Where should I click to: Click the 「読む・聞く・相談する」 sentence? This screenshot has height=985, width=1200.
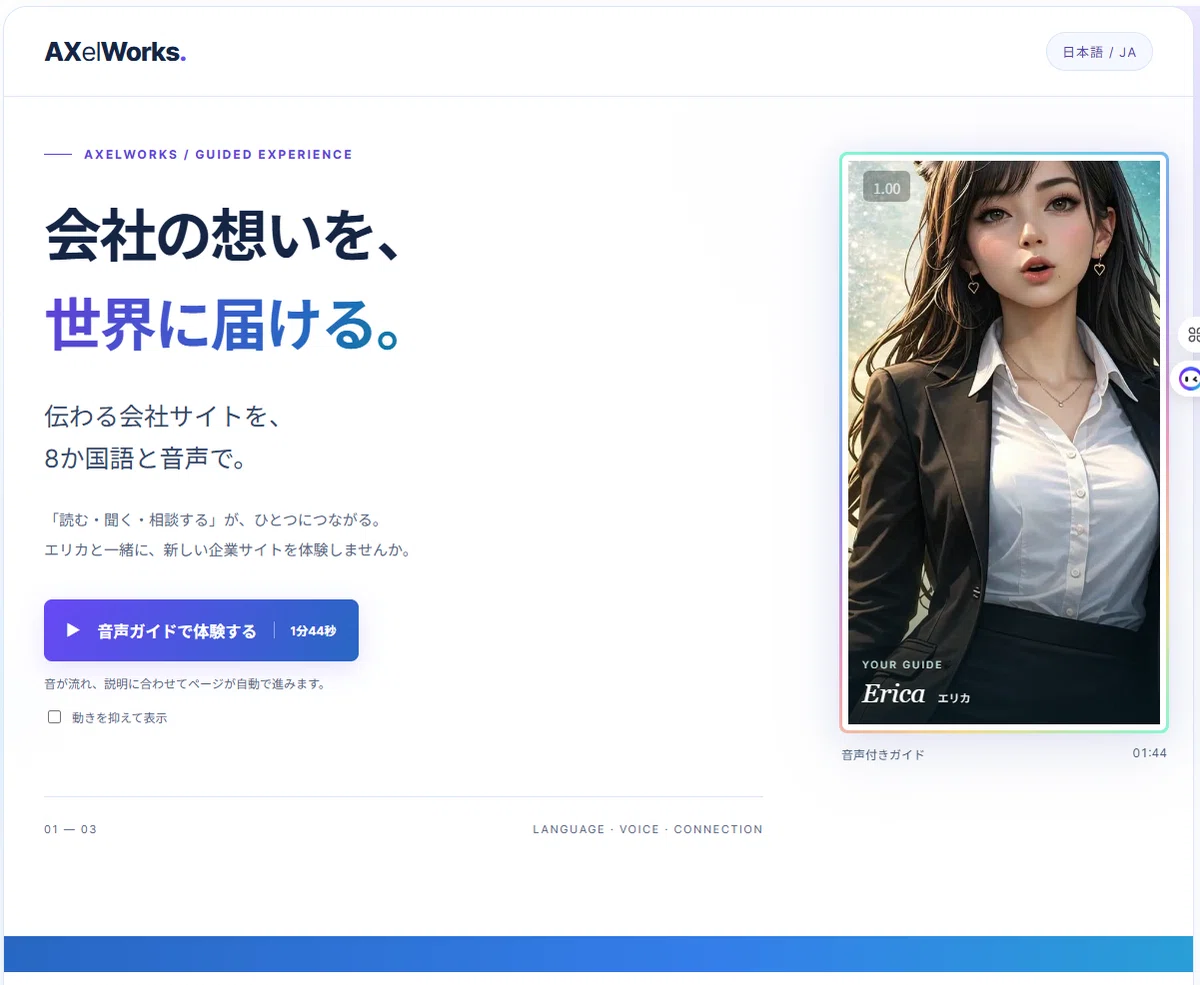click(213, 520)
